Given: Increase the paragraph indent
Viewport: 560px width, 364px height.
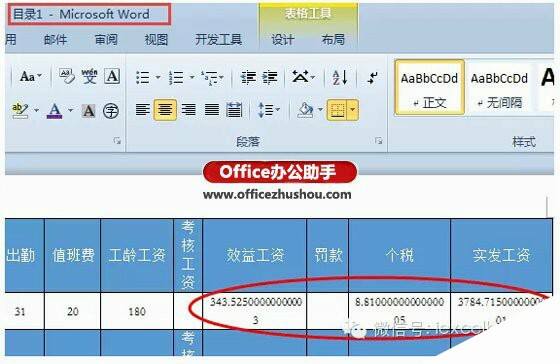Looking at the screenshot, I should [x=270, y=77].
